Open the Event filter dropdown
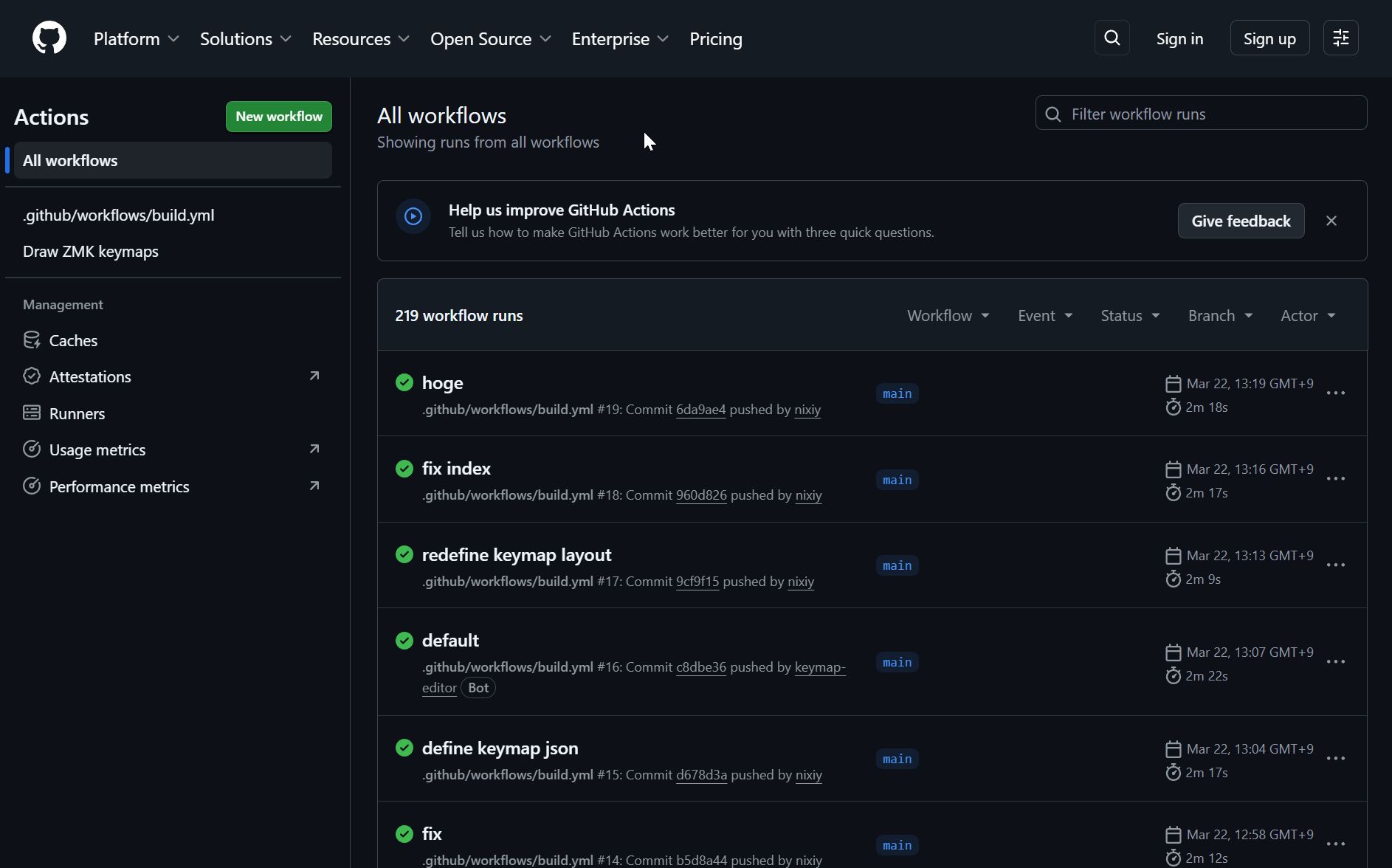The height and width of the screenshot is (868, 1392). point(1045,315)
